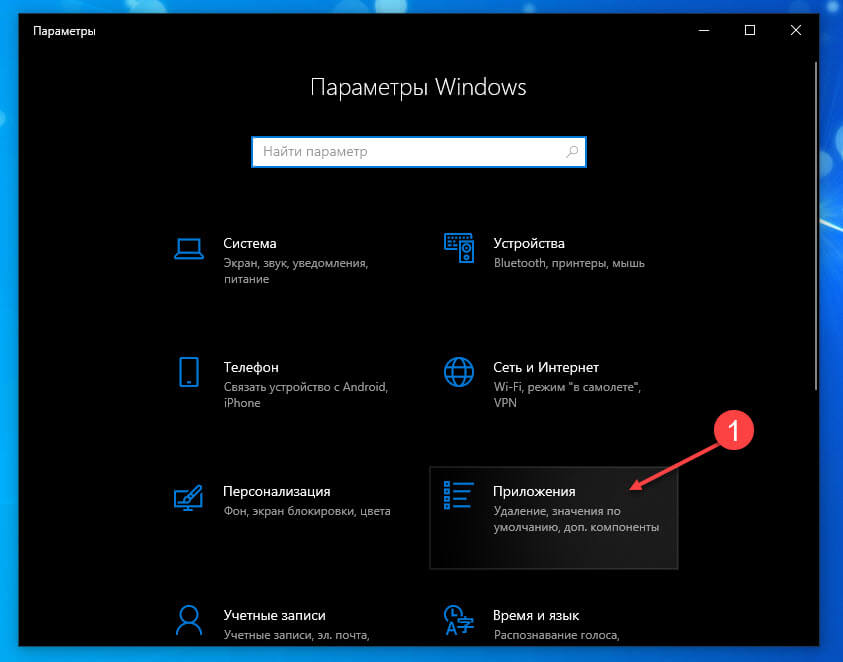The height and width of the screenshot is (662, 843).
Task: Open the Персонализация heading
Action: click(x=277, y=492)
